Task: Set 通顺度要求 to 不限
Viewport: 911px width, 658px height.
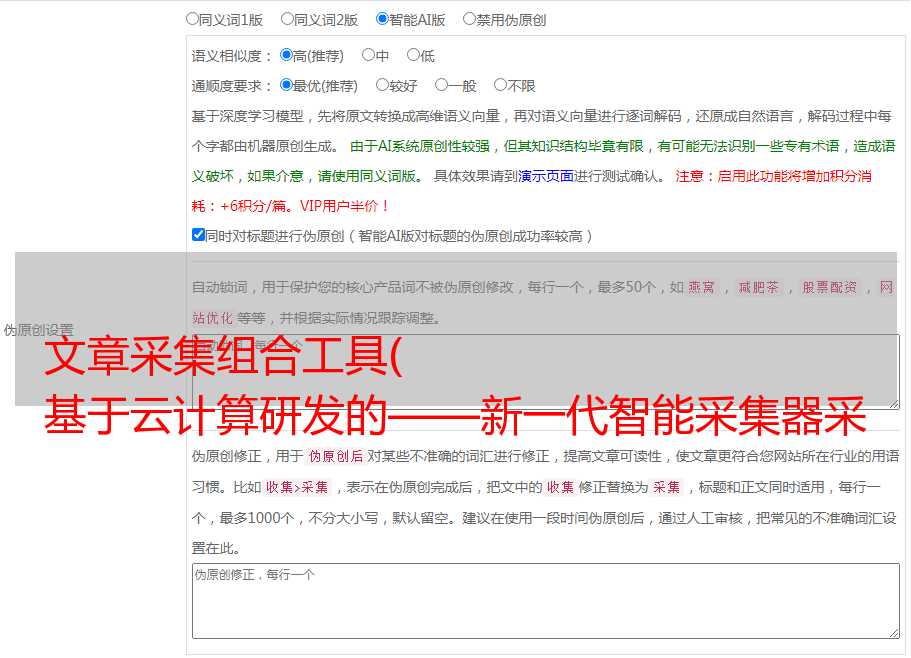Action: 500,85
